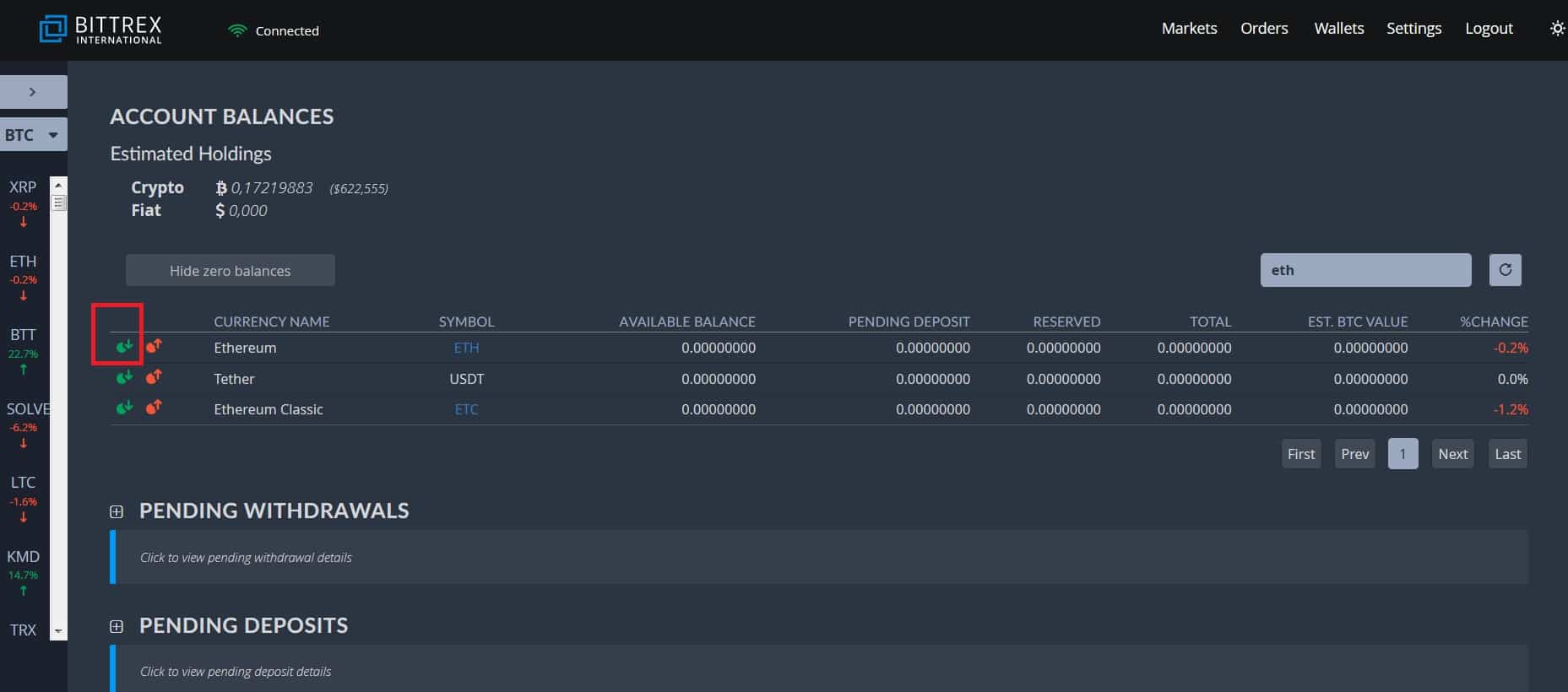Open the ETC symbol link

pos(466,409)
